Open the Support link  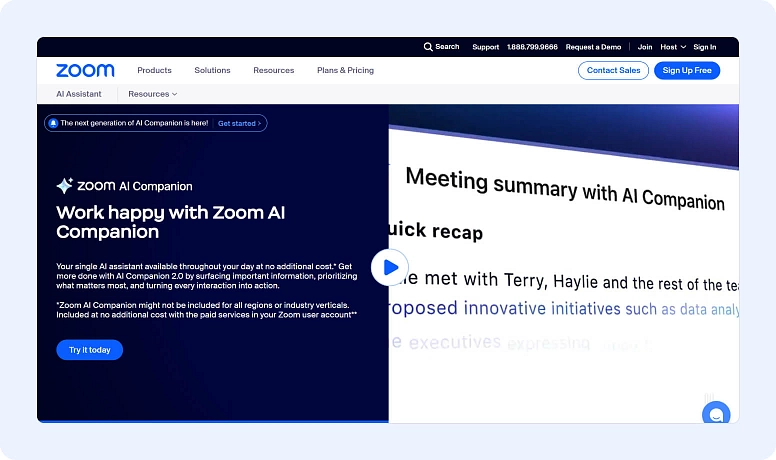[485, 47]
